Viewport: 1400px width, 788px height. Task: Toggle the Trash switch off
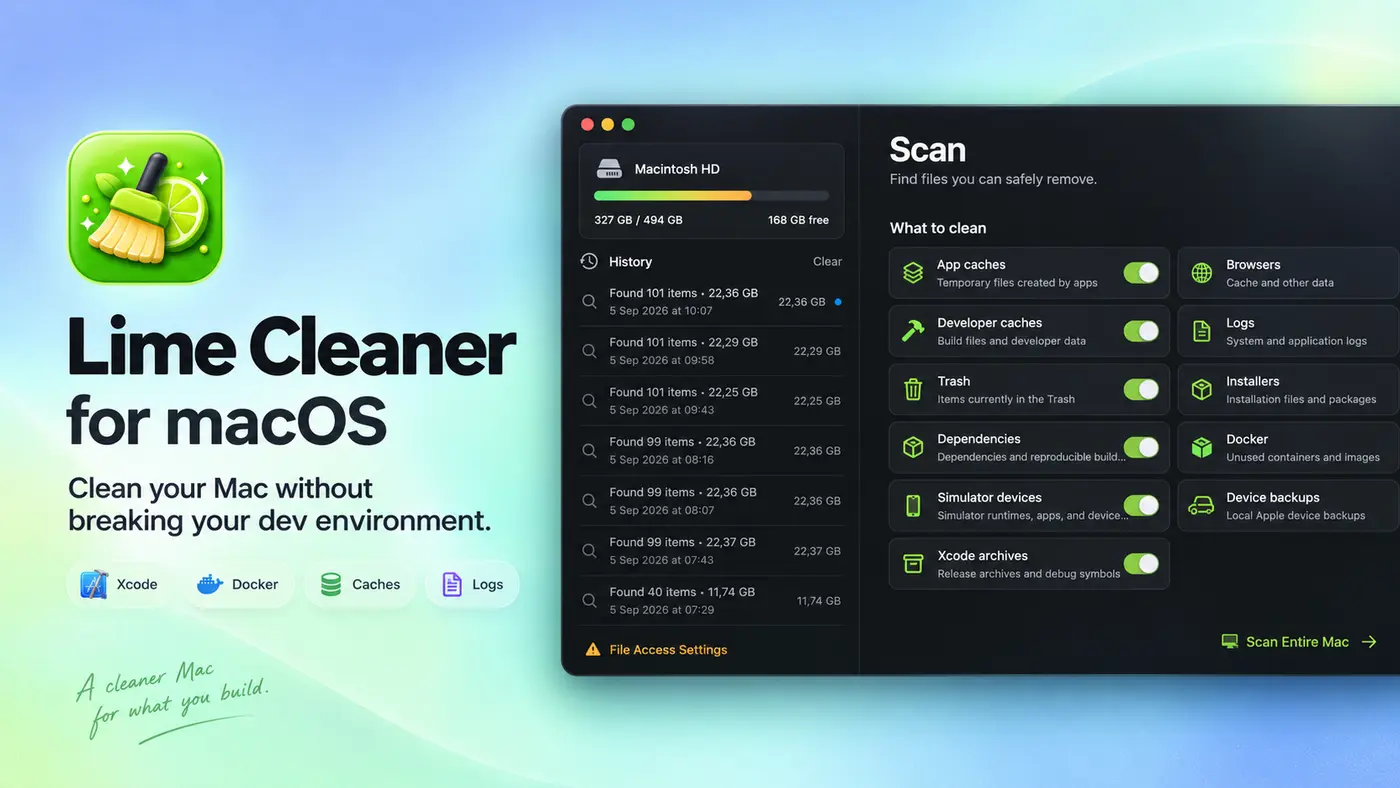(x=1141, y=389)
